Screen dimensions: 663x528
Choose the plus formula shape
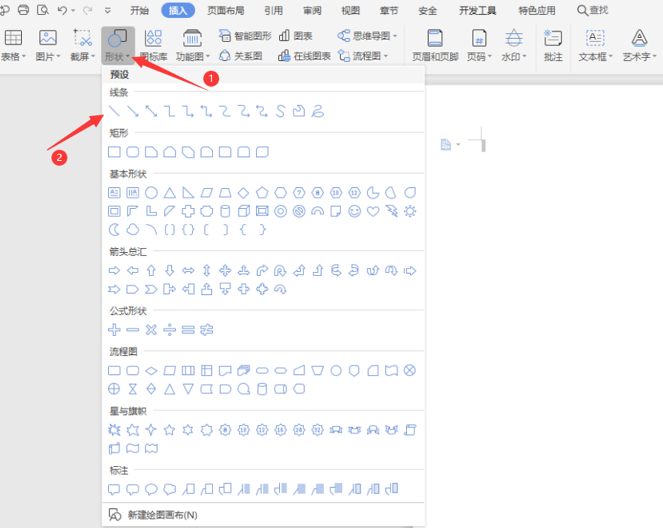(114, 329)
